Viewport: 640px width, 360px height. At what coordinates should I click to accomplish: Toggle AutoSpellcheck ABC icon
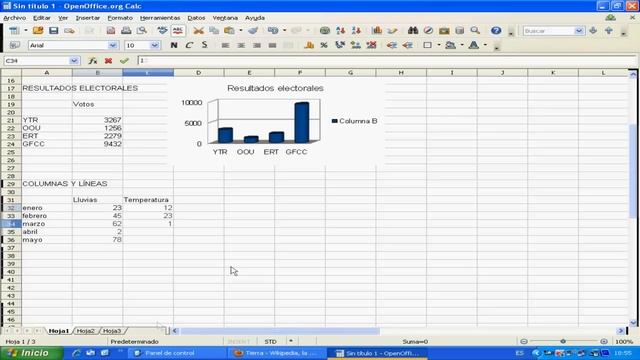point(178,31)
